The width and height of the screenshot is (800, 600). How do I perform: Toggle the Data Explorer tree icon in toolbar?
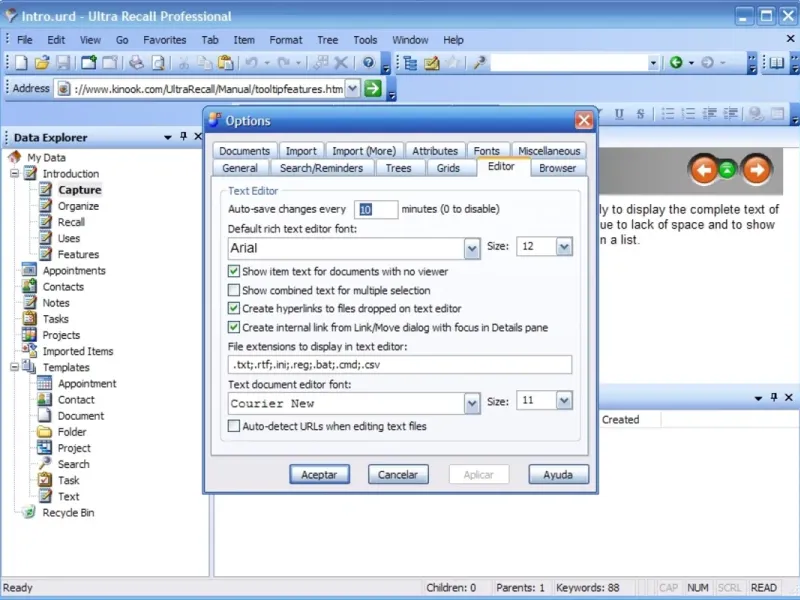(x=410, y=63)
